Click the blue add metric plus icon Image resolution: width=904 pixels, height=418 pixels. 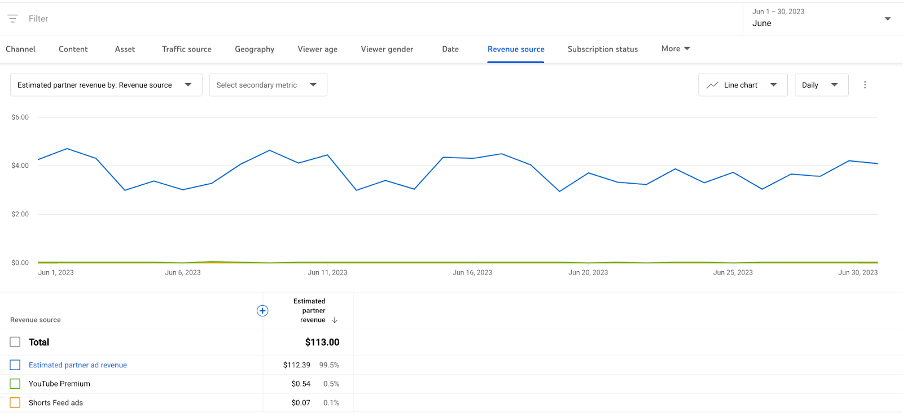click(x=262, y=310)
